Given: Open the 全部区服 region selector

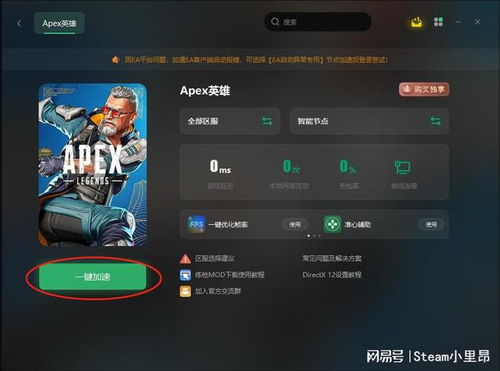Looking at the screenshot, I should [230, 121].
